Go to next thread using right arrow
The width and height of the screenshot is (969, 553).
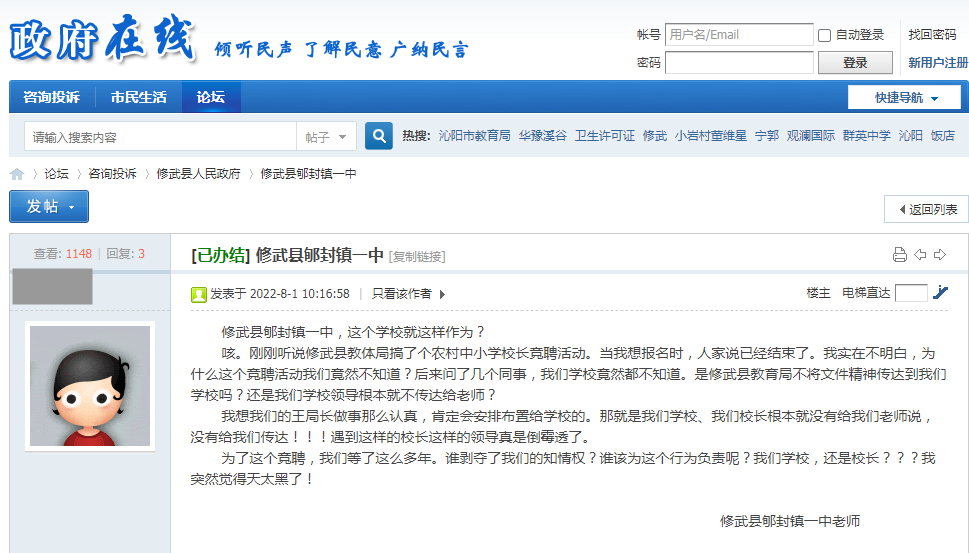(939, 254)
